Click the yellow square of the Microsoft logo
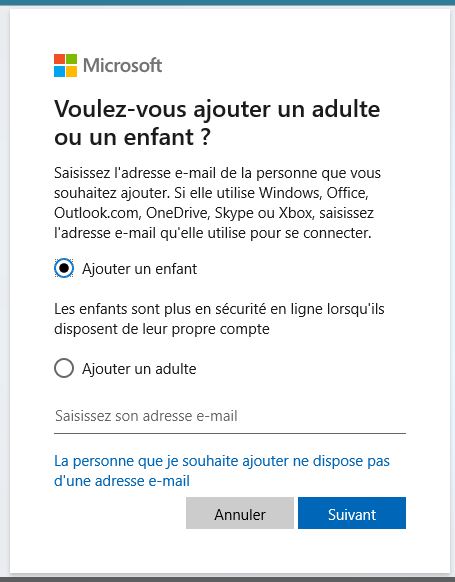Screen dimensions: 455x582 click(71, 71)
